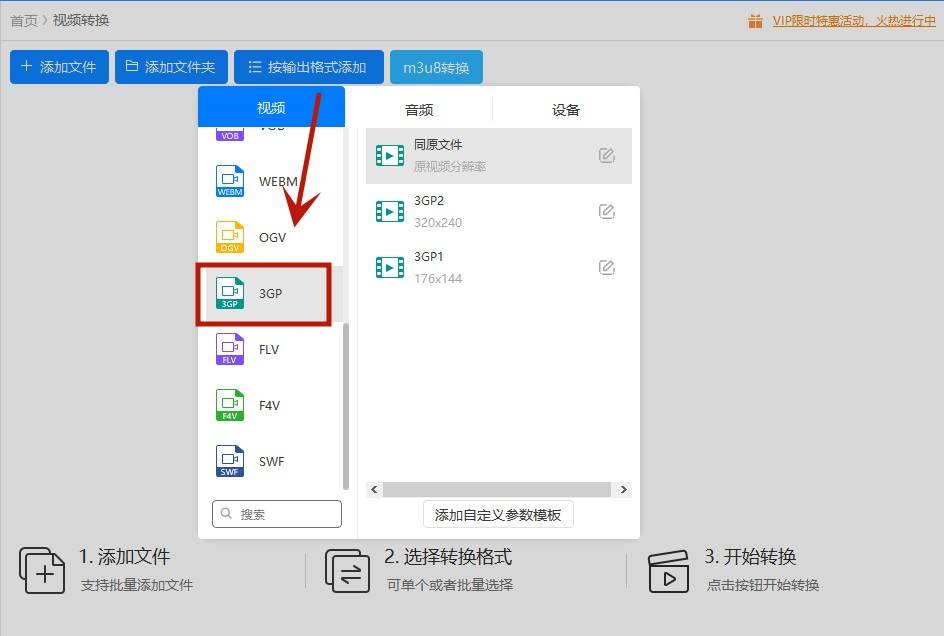944x636 pixels.
Task: Click the 点击按钮开始转换 text
Action: pos(762,585)
